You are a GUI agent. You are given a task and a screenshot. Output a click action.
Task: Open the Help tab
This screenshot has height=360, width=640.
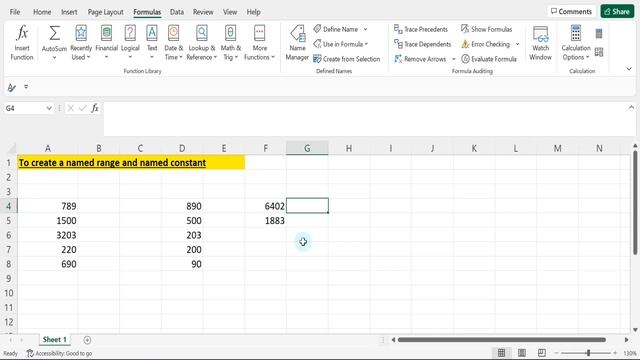pyautogui.click(x=253, y=12)
